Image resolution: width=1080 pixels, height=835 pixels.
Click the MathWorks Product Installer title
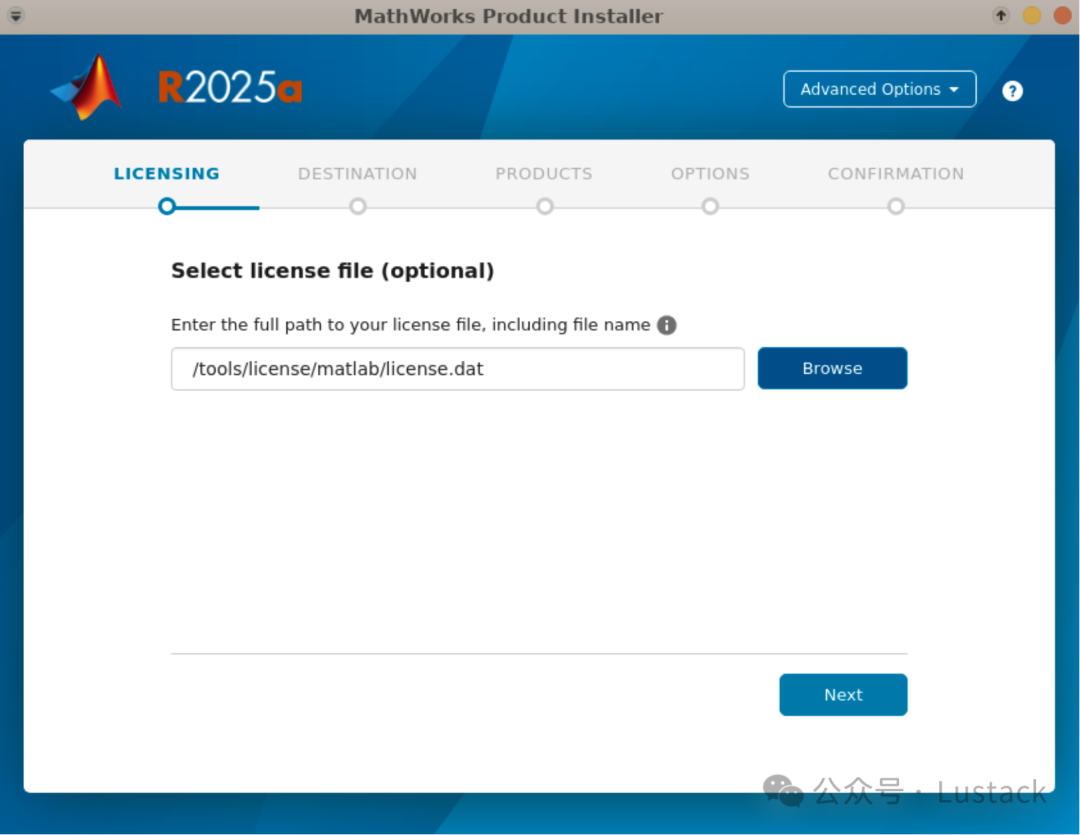coord(508,16)
